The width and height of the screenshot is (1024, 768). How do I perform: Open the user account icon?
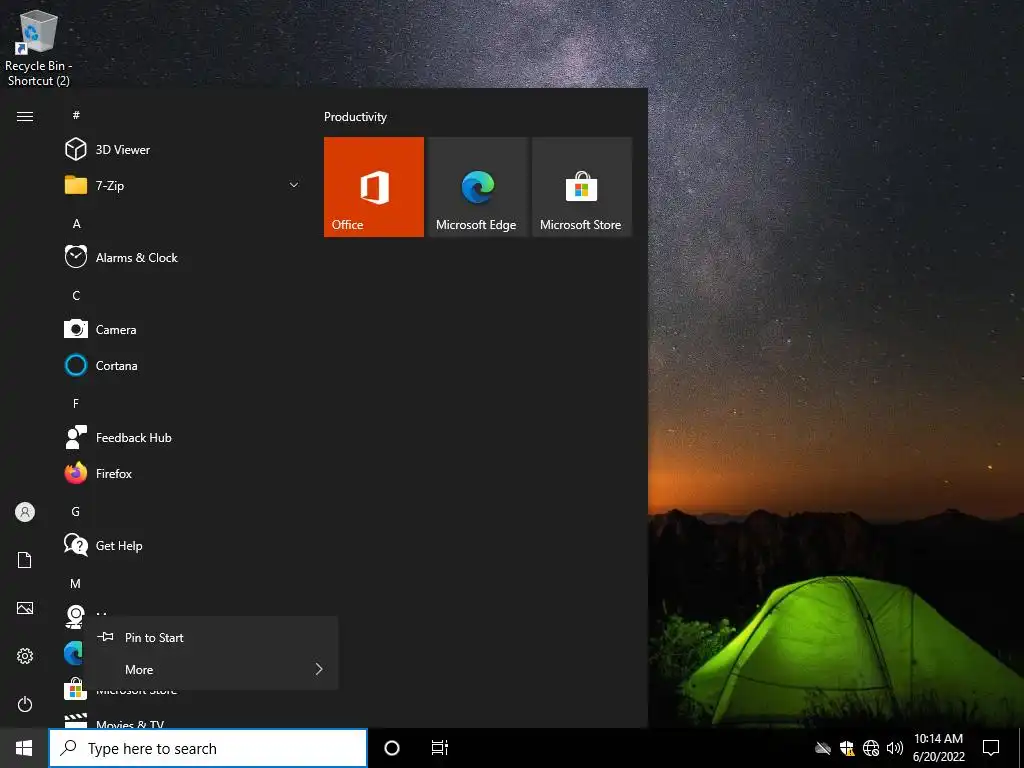[x=25, y=512]
